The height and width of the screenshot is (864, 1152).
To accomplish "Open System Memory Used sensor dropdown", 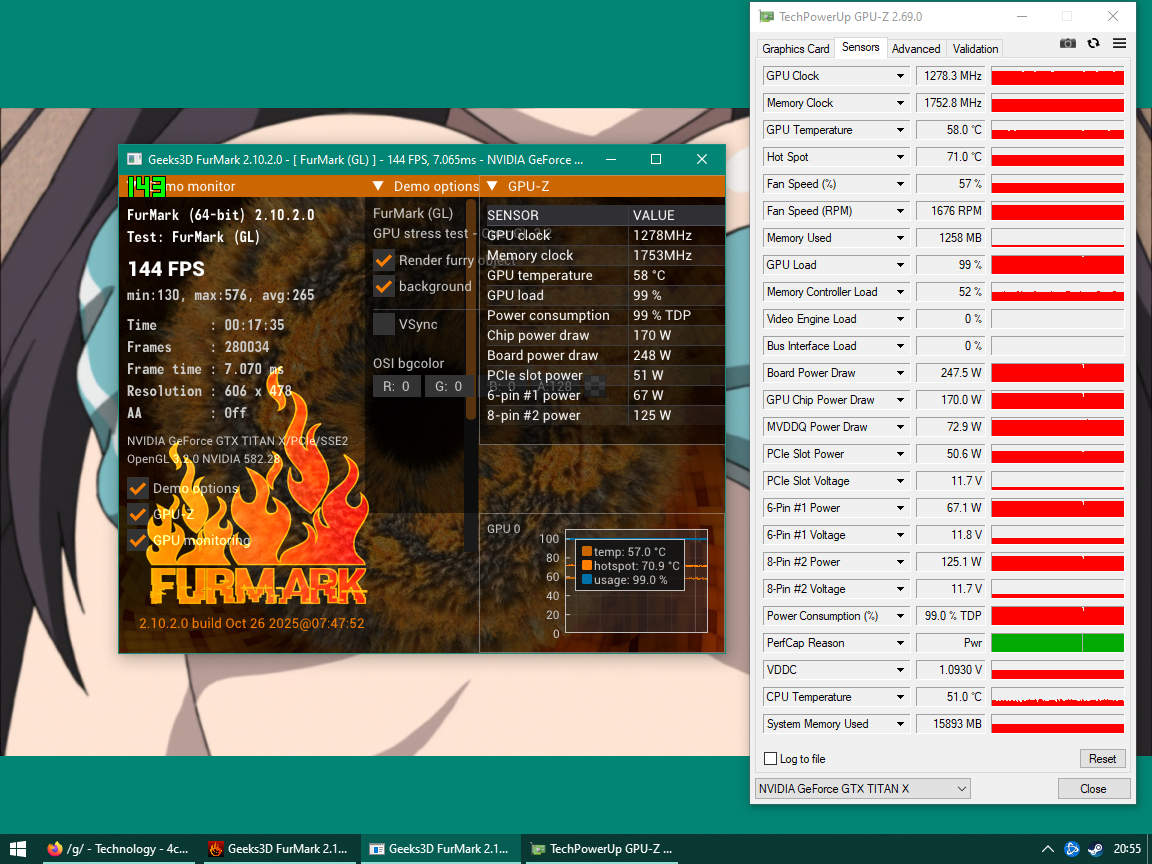I will pyautogui.click(x=836, y=724).
